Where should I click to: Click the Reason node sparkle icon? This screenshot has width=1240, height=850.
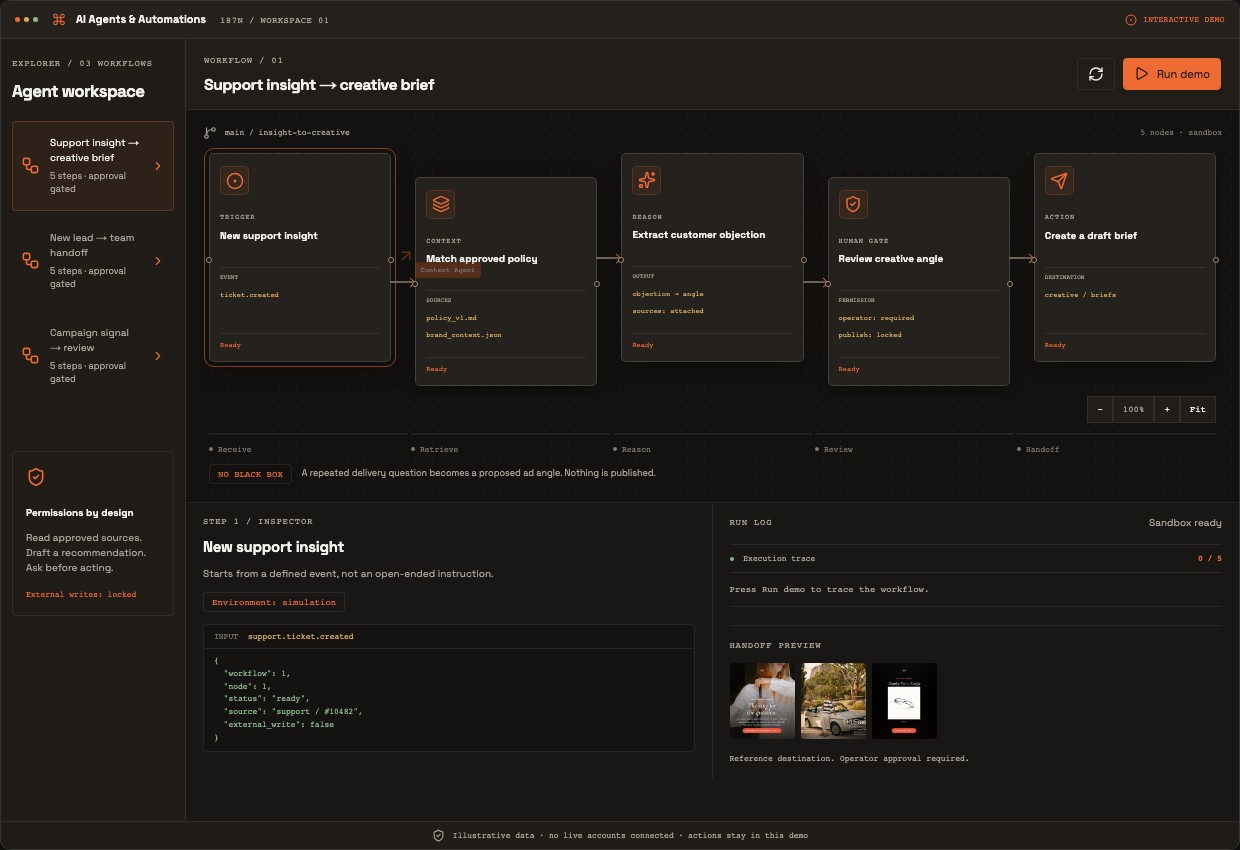(646, 180)
